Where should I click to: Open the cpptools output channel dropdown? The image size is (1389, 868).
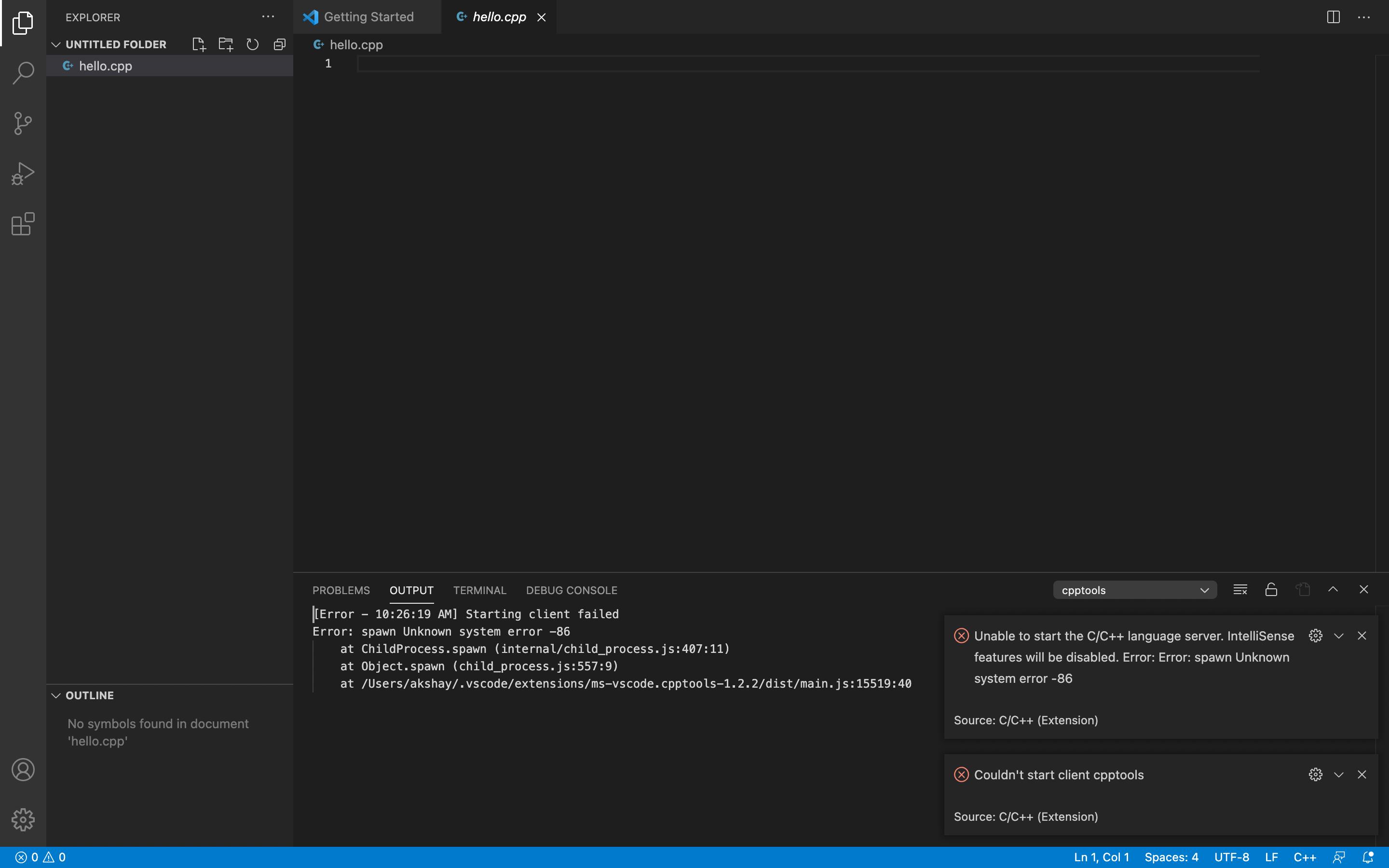1134,590
